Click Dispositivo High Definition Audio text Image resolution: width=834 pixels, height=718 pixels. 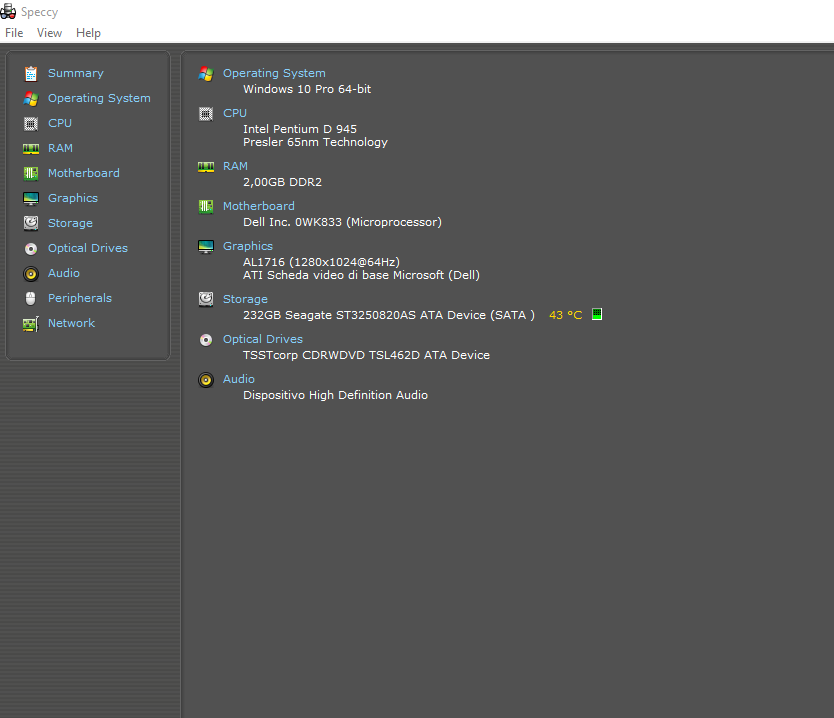point(336,395)
